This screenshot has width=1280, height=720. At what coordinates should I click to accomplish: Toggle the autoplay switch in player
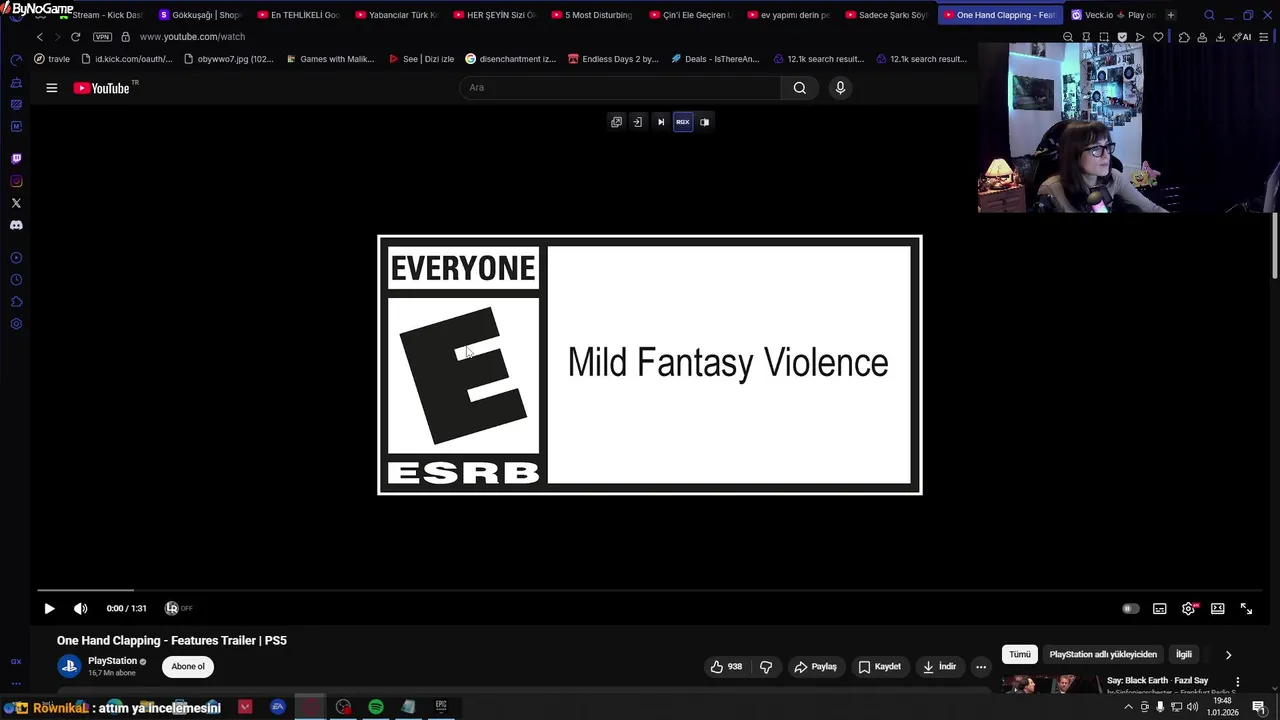tap(1130, 608)
